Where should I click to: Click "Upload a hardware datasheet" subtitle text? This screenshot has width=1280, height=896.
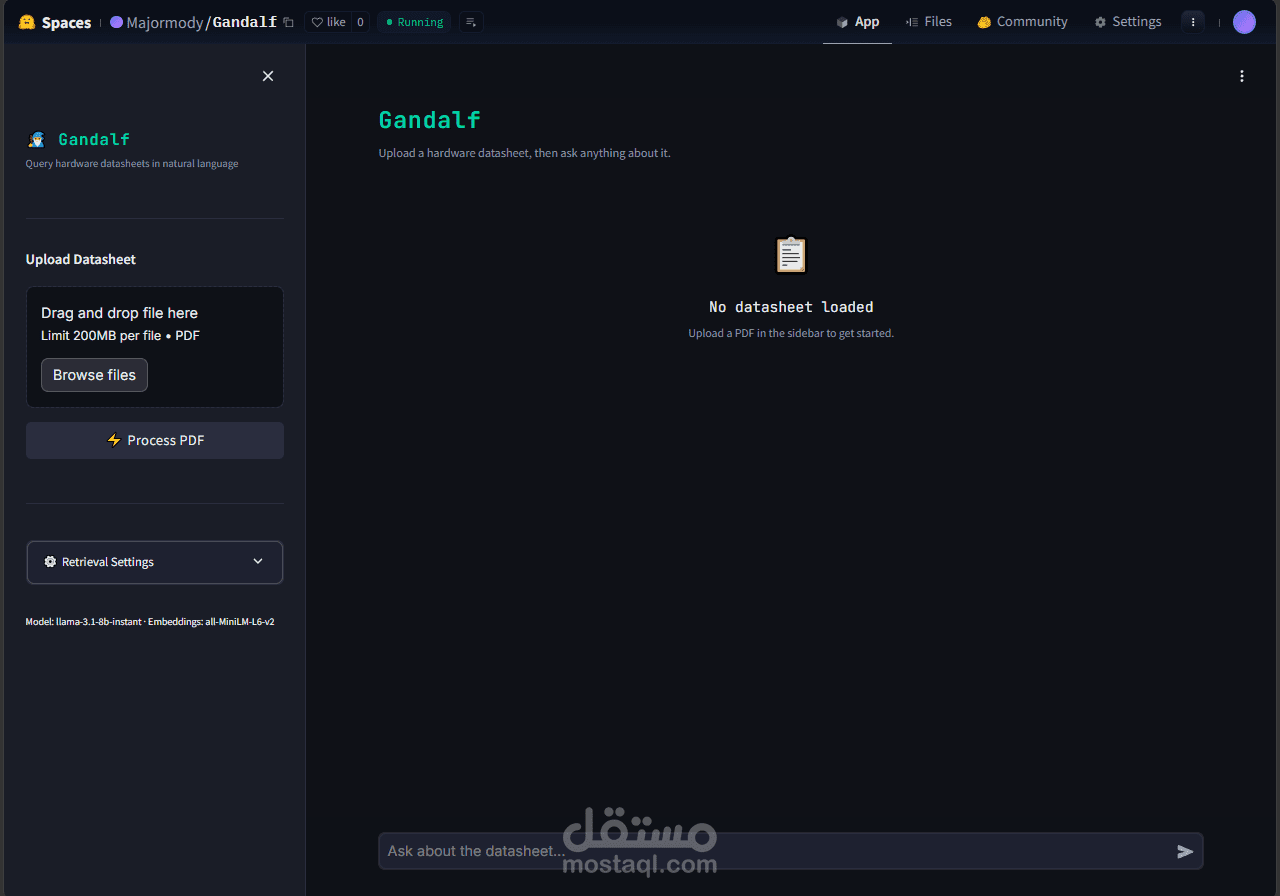pyautogui.click(x=524, y=153)
